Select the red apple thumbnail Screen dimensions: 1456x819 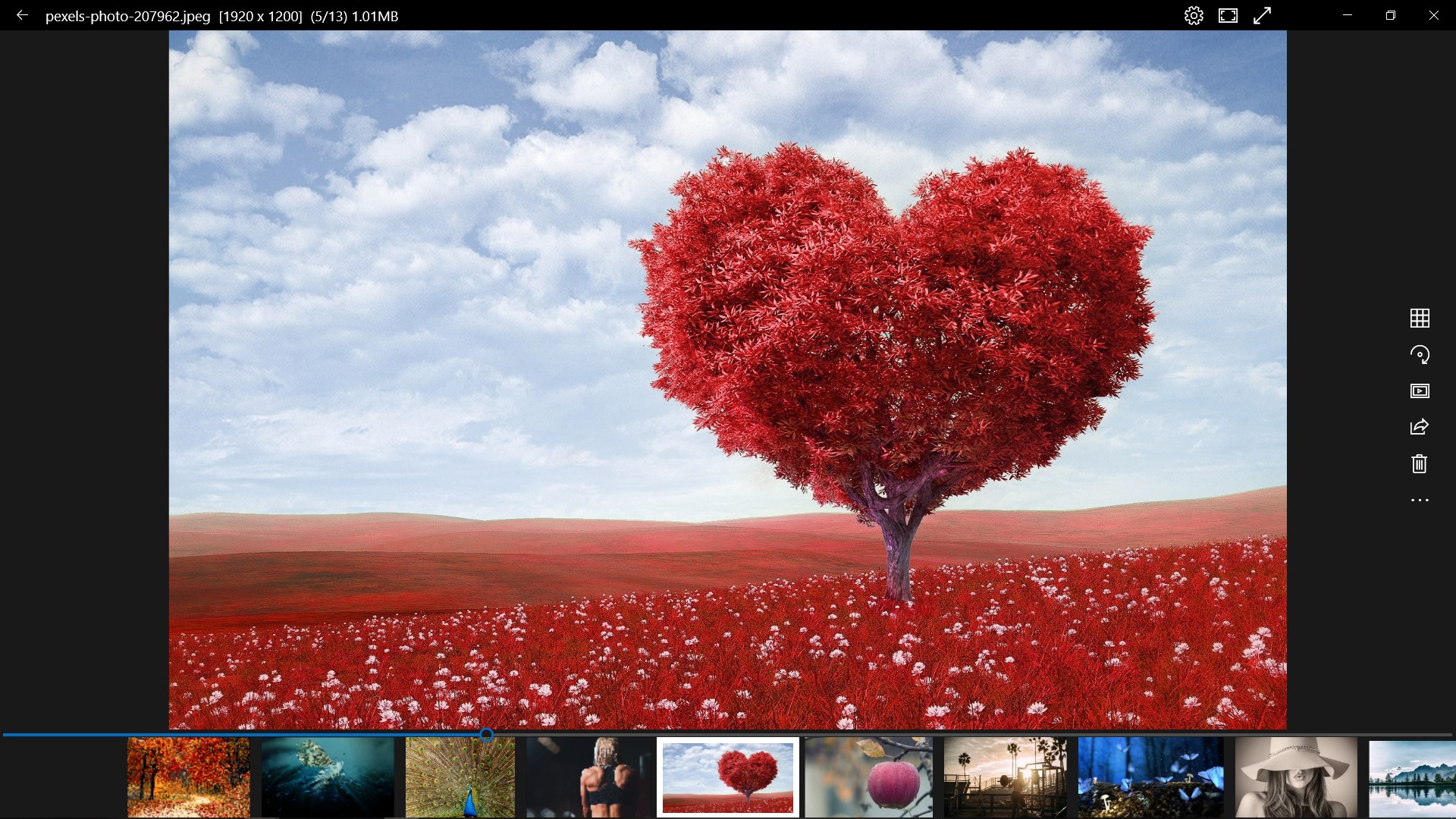click(868, 777)
